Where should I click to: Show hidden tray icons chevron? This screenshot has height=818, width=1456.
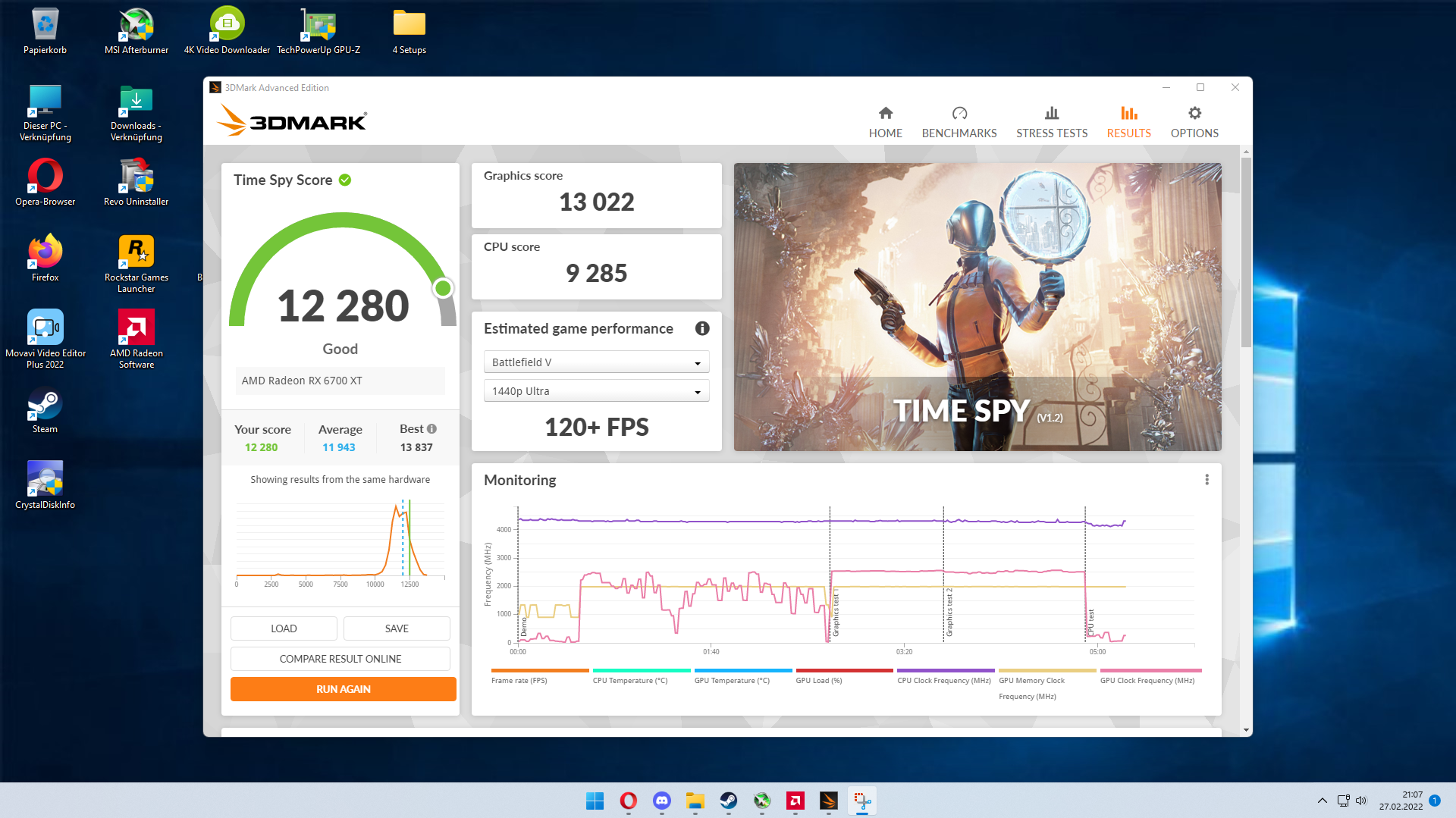tap(1322, 801)
